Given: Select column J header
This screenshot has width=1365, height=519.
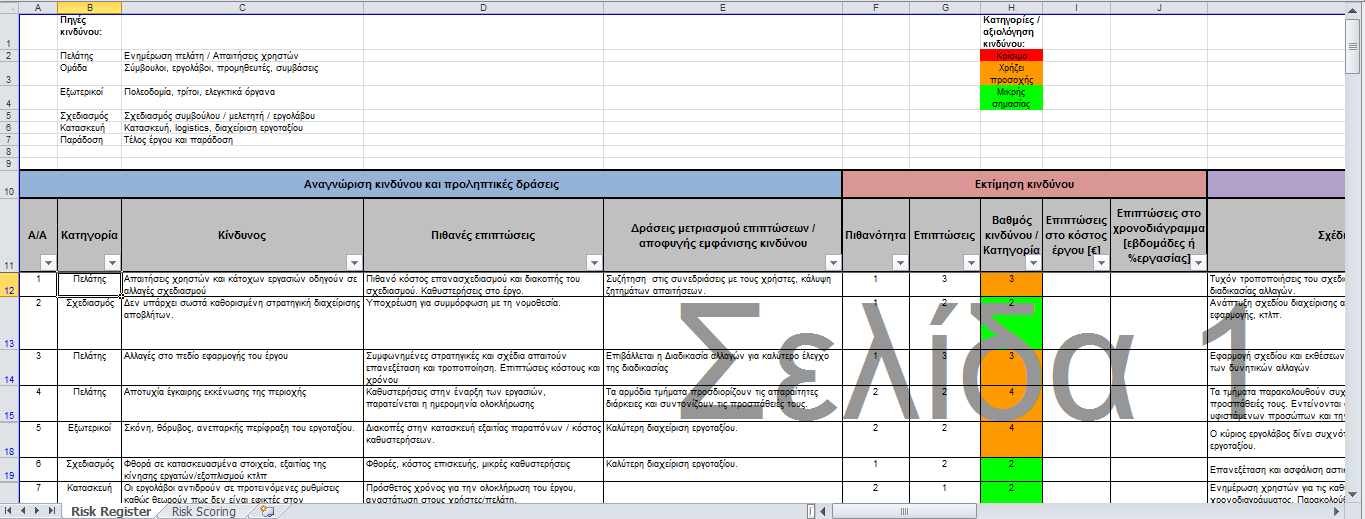Looking at the screenshot, I should (x=1158, y=7).
